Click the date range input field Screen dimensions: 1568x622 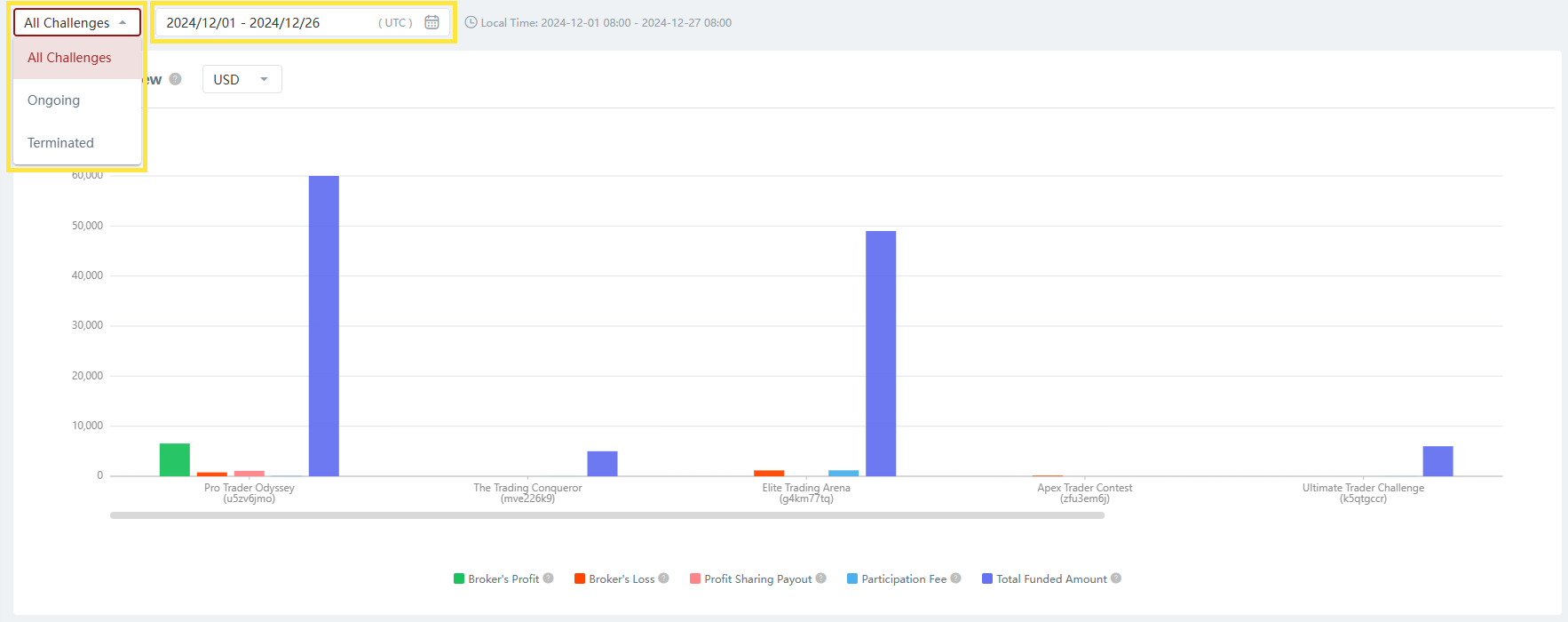(266, 22)
